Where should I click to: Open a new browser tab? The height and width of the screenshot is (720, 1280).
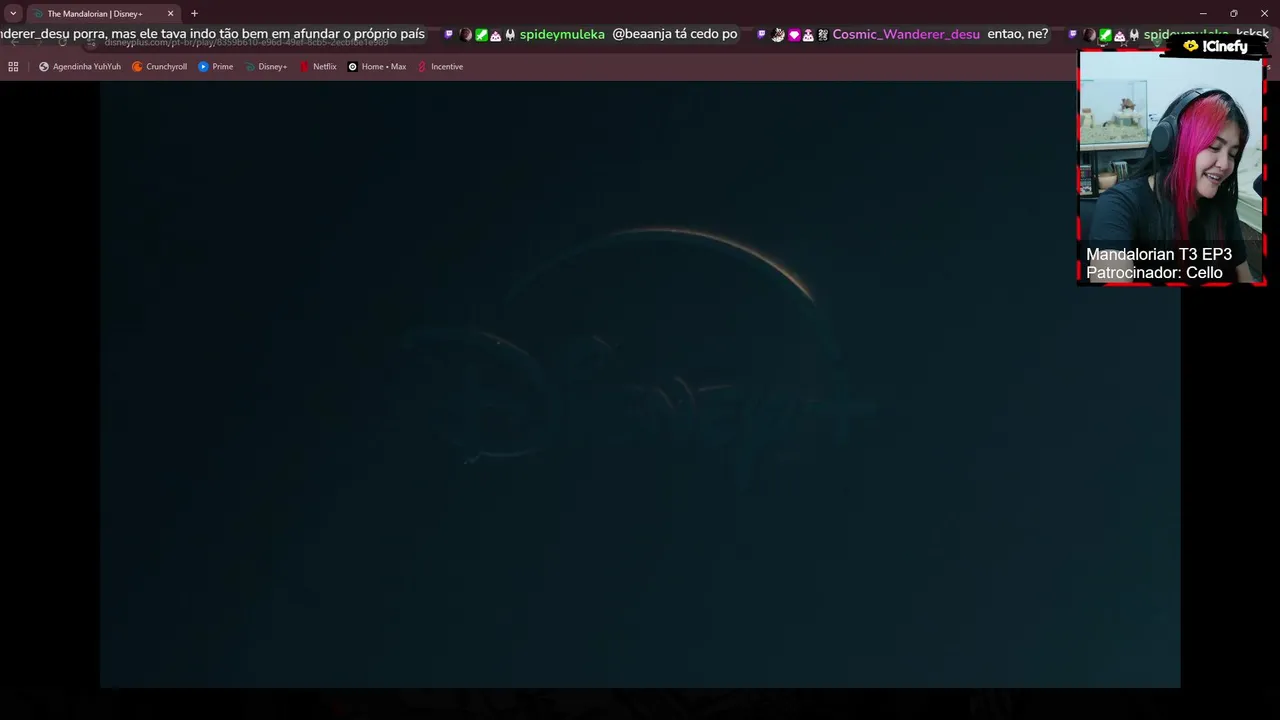point(194,13)
